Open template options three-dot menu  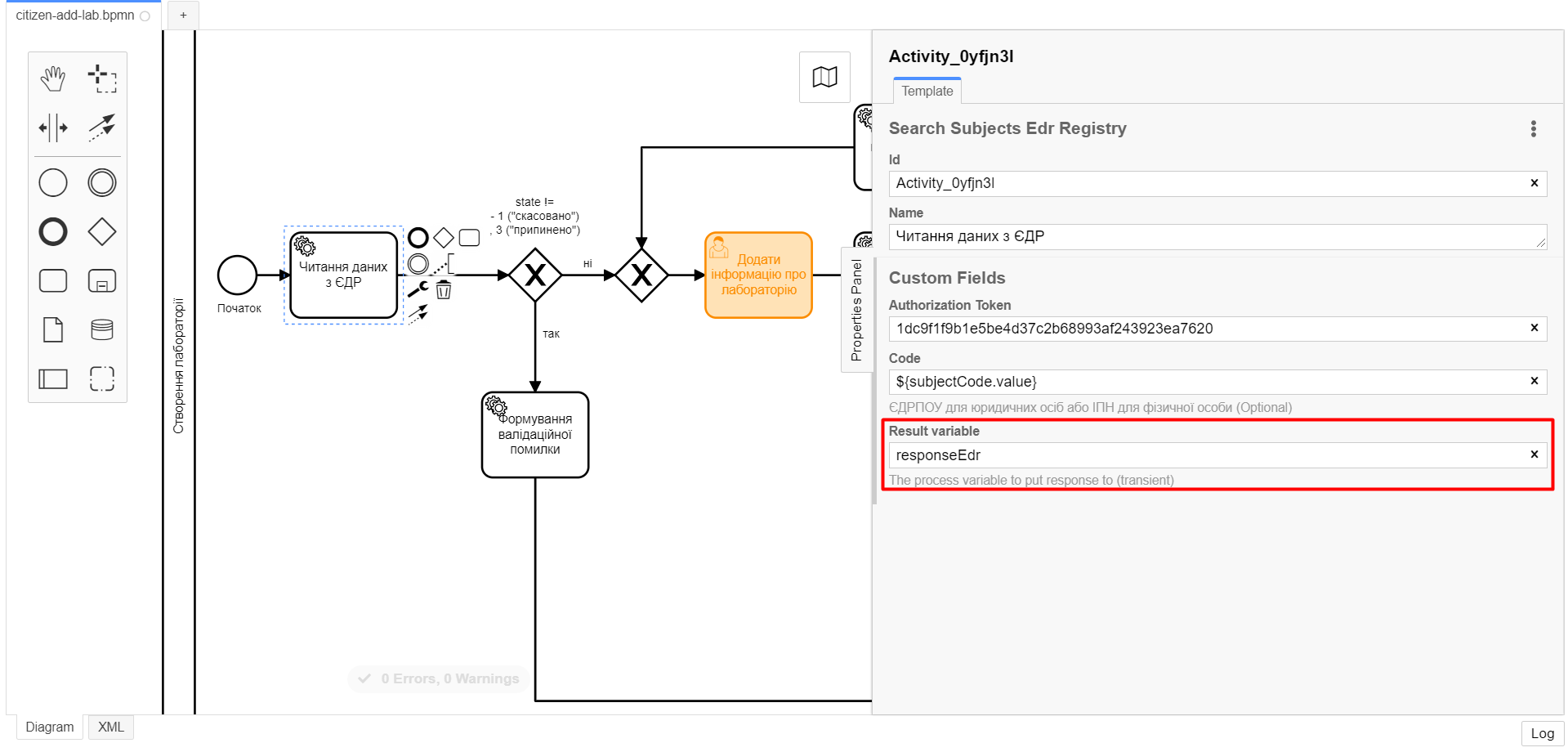pos(1534,128)
